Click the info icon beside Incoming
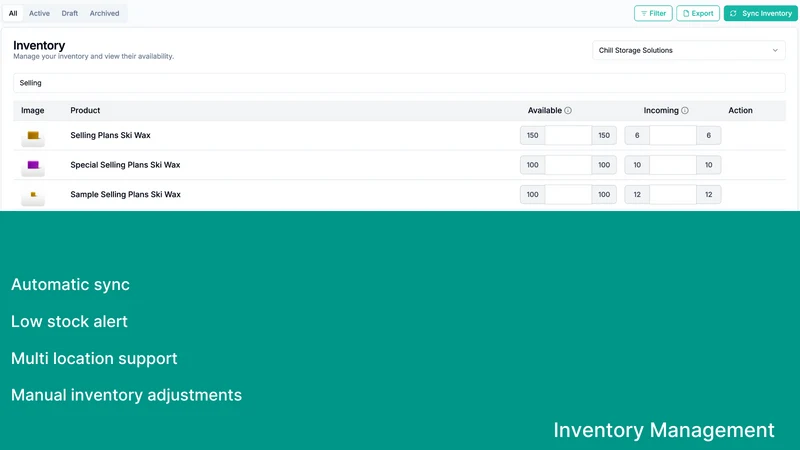This screenshot has width=800, height=450. (685, 110)
